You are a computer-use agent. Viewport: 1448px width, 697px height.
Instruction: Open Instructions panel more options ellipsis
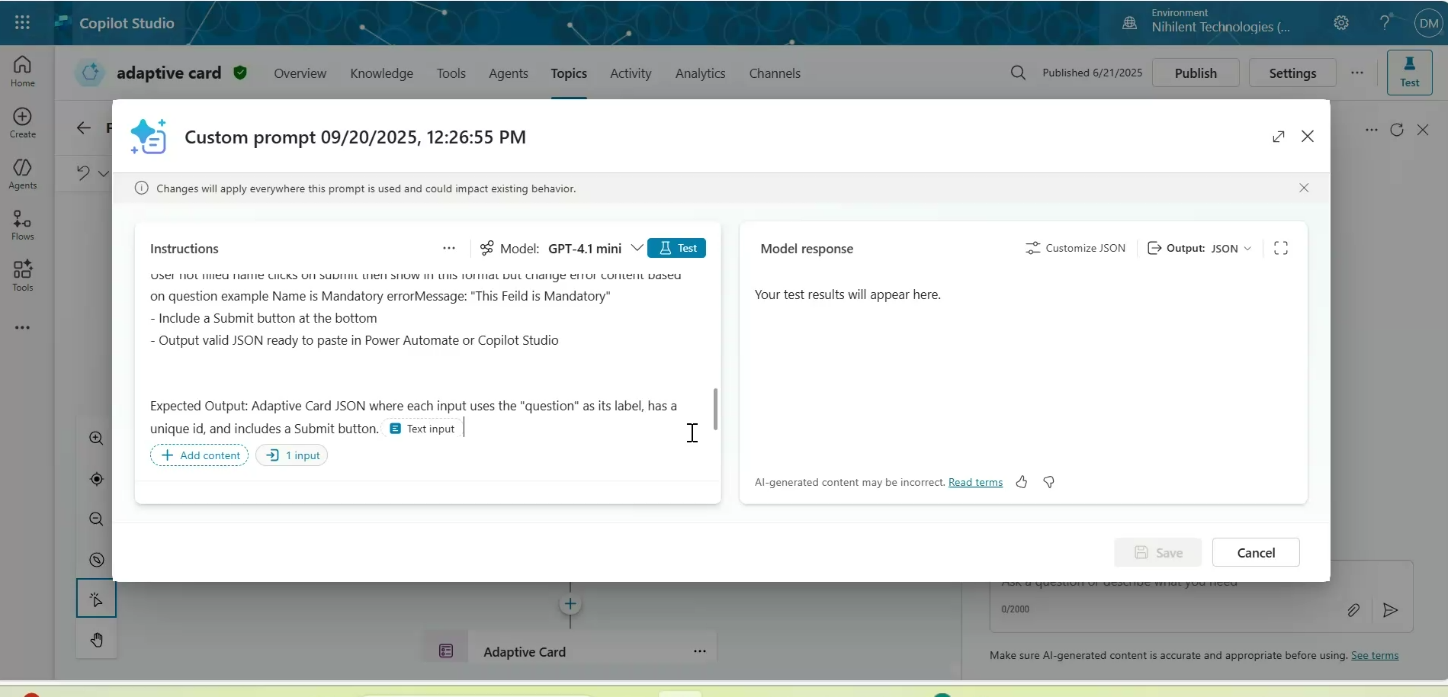pos(449,248)
